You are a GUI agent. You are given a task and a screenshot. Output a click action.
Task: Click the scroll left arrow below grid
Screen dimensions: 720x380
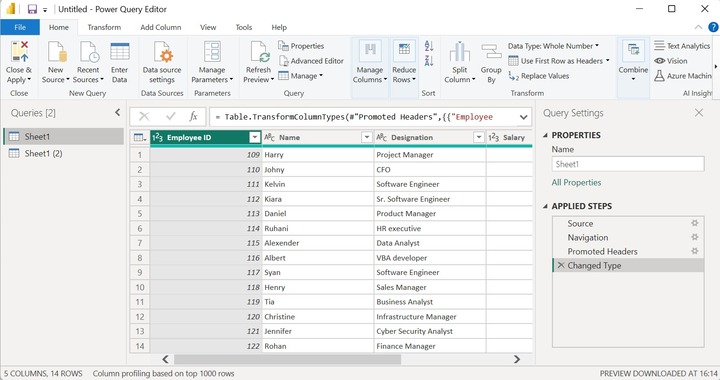coord(165,359)
